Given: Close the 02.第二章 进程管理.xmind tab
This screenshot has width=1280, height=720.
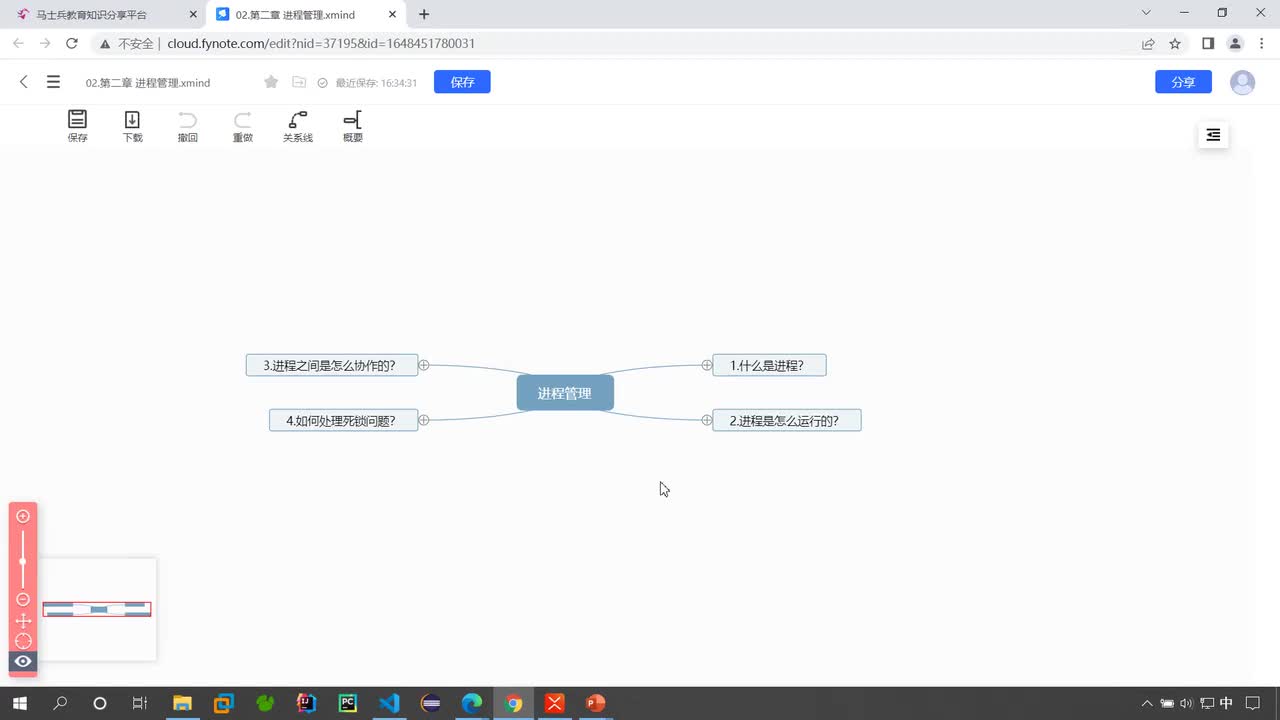Looking at the screenshot, I should (x=393, y=14).
